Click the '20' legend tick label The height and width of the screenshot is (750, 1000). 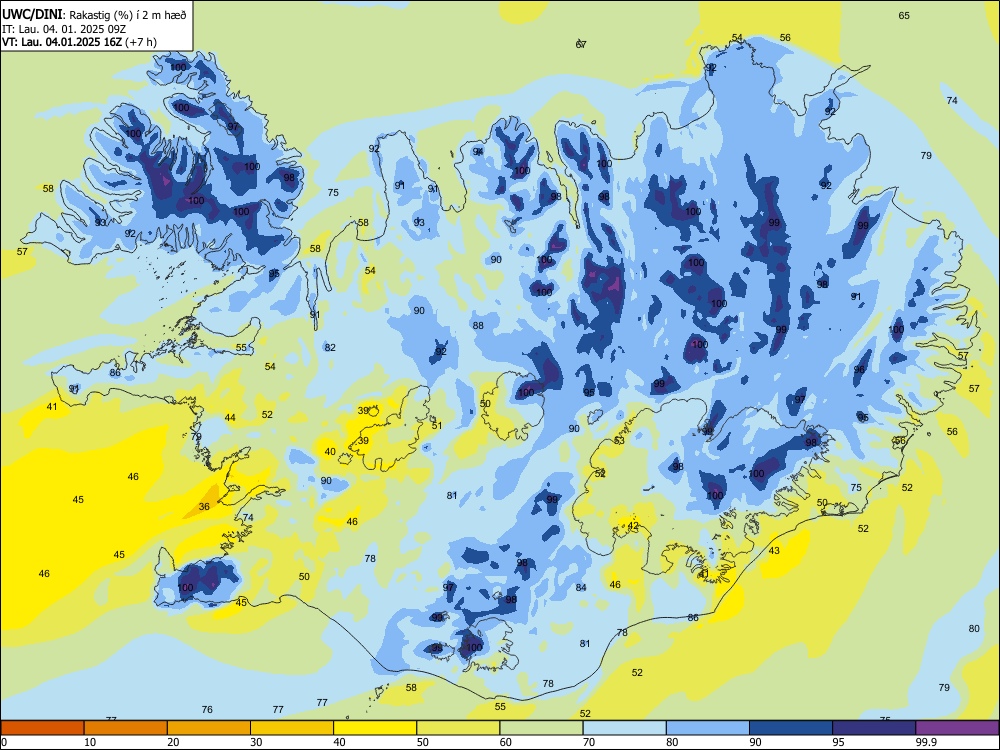[173, 742]
